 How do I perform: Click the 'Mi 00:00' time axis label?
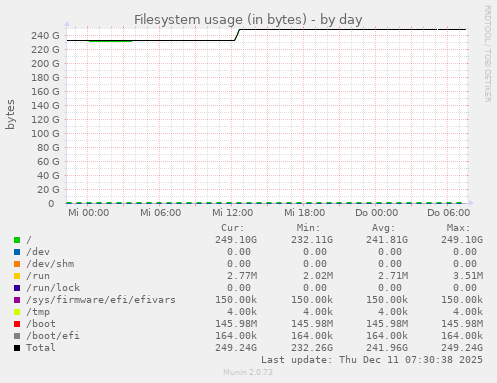tap(89, 213)
